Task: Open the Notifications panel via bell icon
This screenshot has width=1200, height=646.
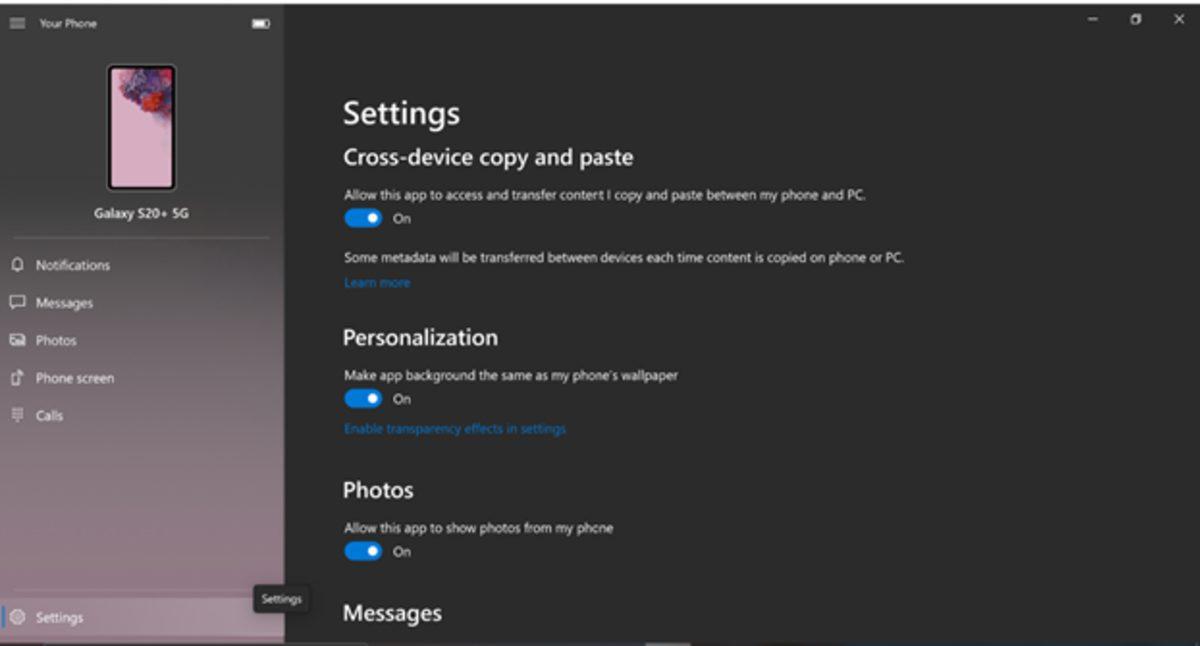Action: tap(16, 265)
